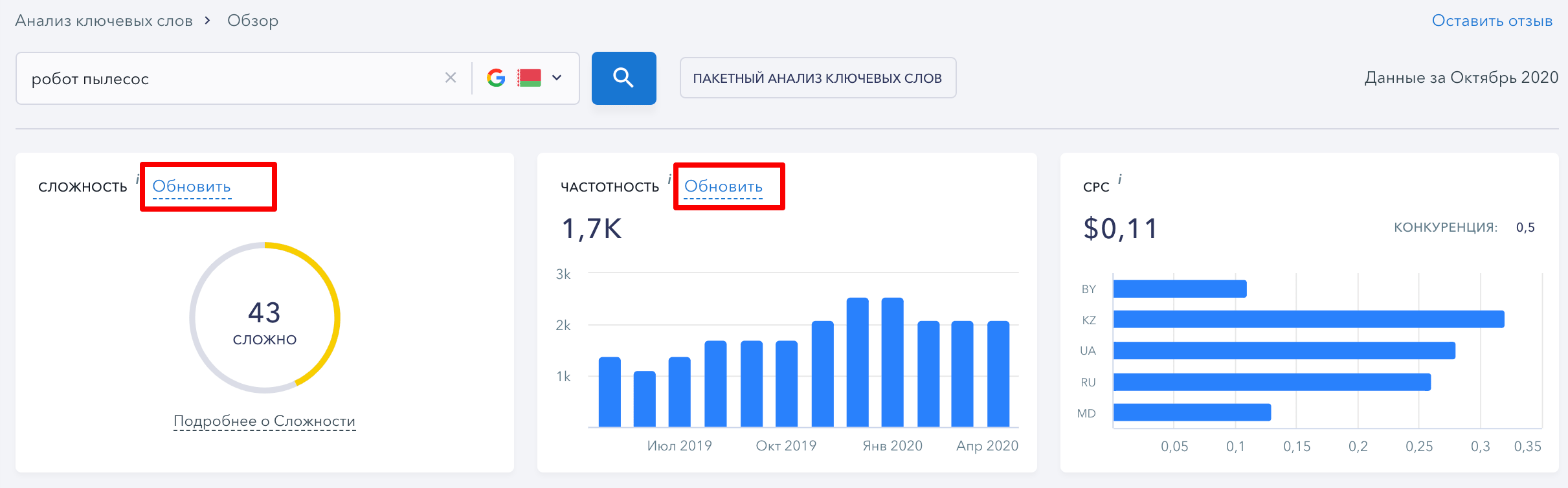1568x488 pixels.
Task: Click the СЛОЖНО label inside the gauge
Action: (265, 340)
